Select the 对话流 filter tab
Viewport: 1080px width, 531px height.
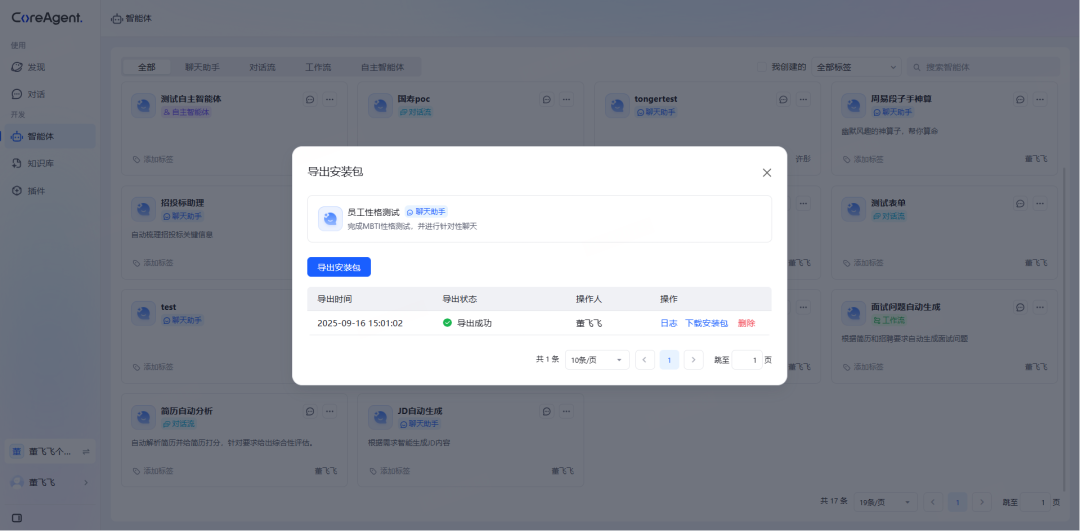click(x=262, y=67)
